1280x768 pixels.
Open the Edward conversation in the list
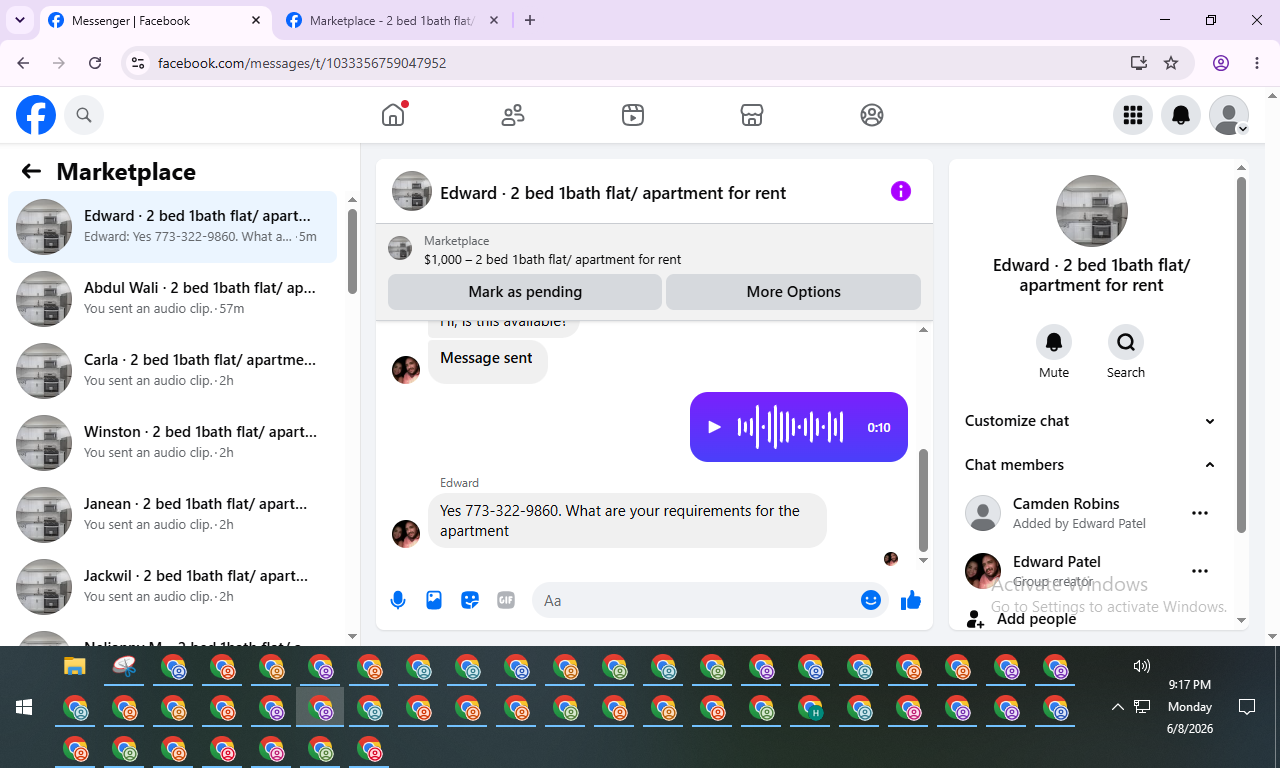tap(172, 227)
